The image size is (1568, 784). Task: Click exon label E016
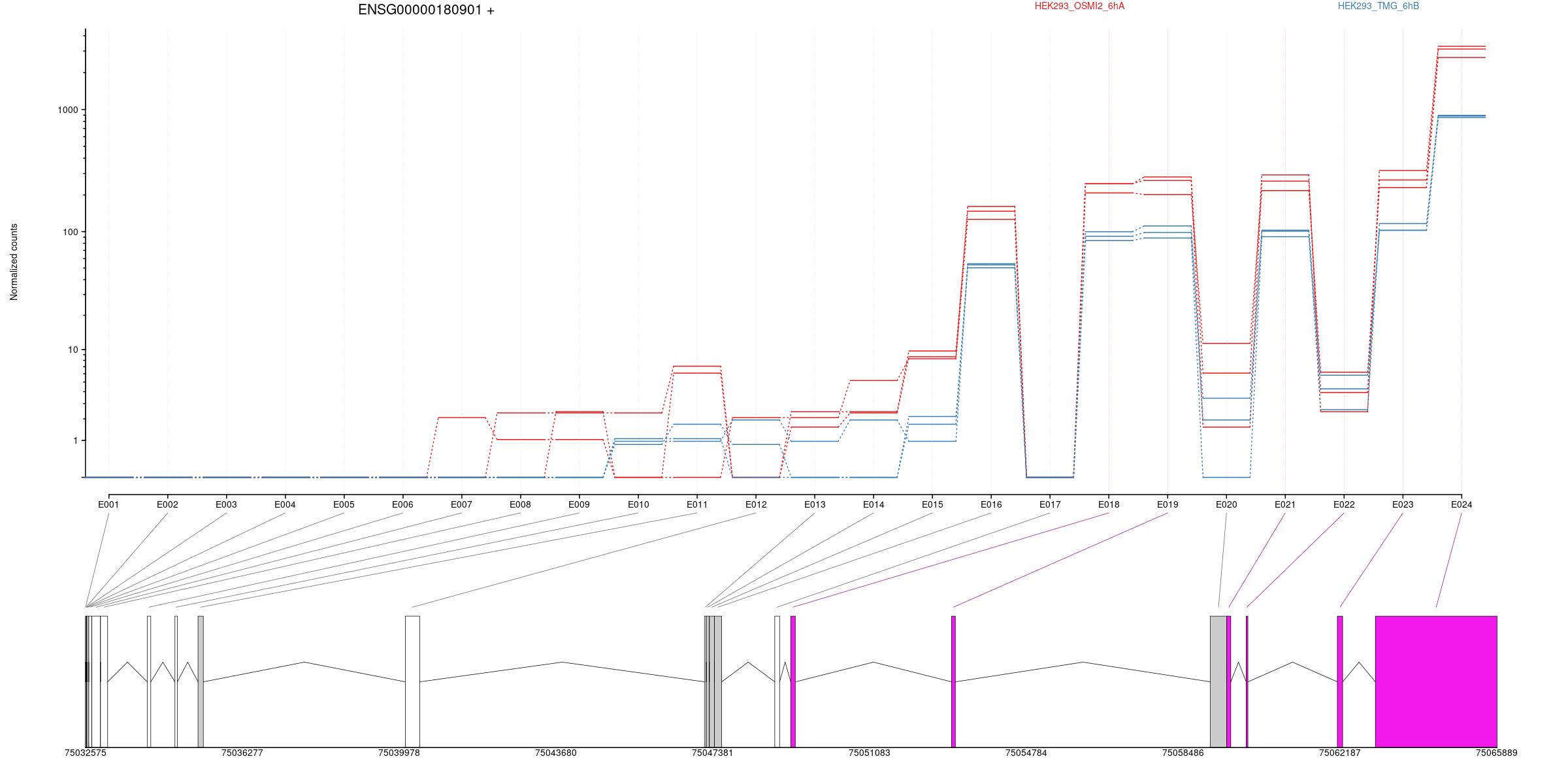[991, 504]
